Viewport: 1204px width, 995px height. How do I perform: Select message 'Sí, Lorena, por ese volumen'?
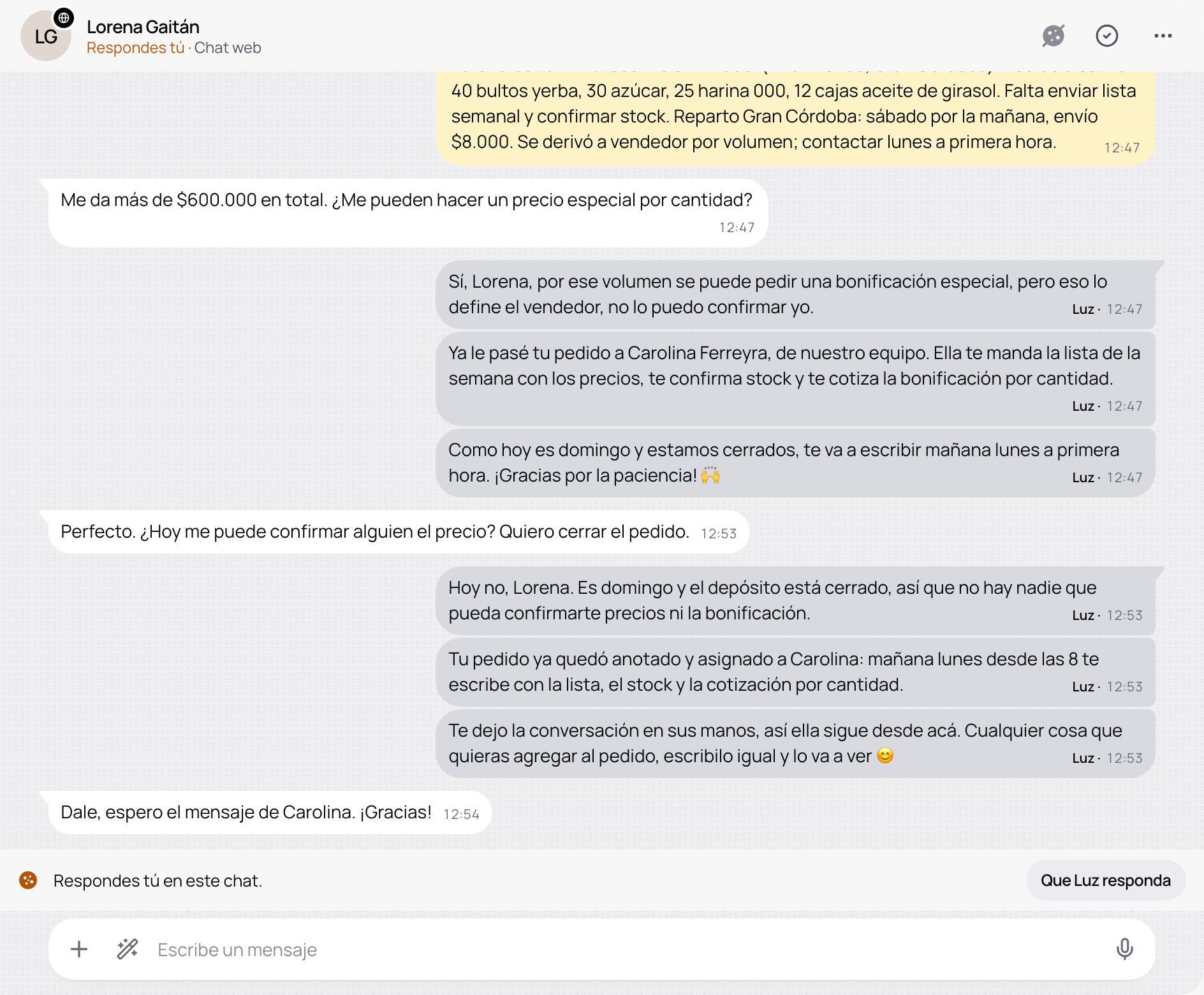point(795,295)
